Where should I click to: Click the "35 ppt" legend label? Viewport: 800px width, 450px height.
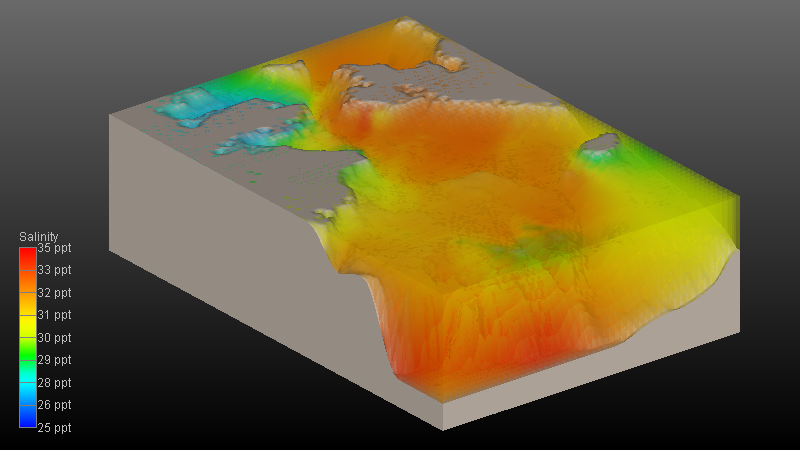[x=55, y=248]
